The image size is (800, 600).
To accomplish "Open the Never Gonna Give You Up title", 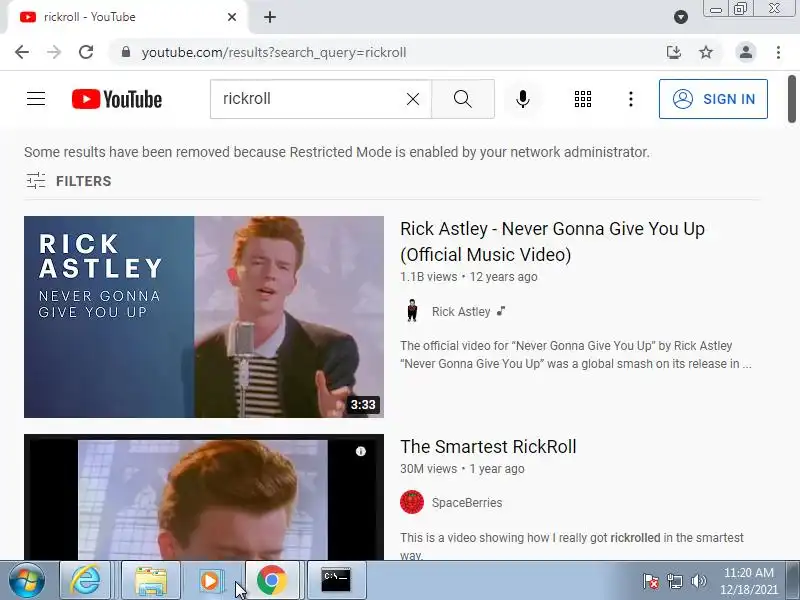I will tap(552, 241).
